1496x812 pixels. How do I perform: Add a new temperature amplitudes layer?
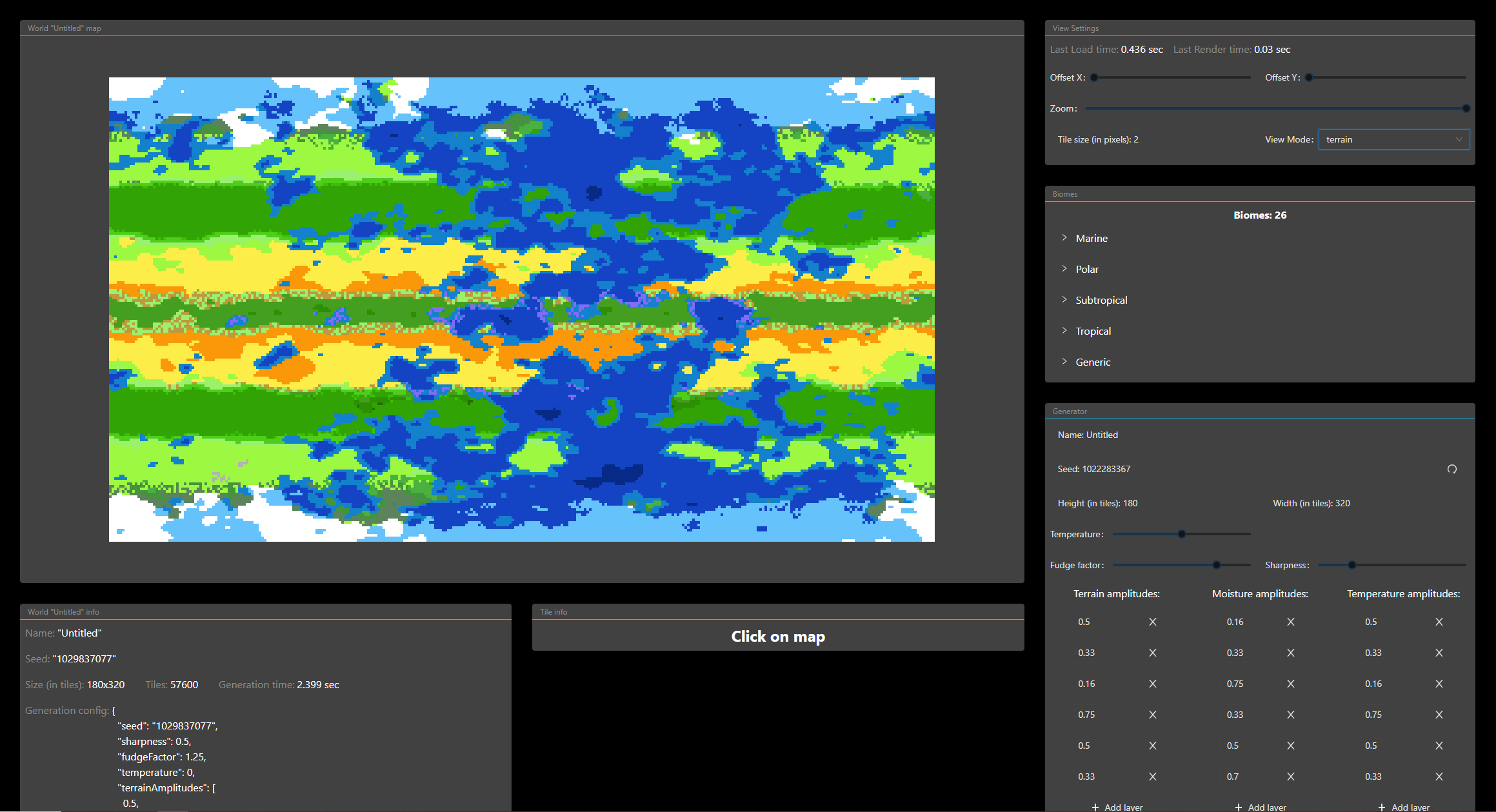click(1404, 806)
